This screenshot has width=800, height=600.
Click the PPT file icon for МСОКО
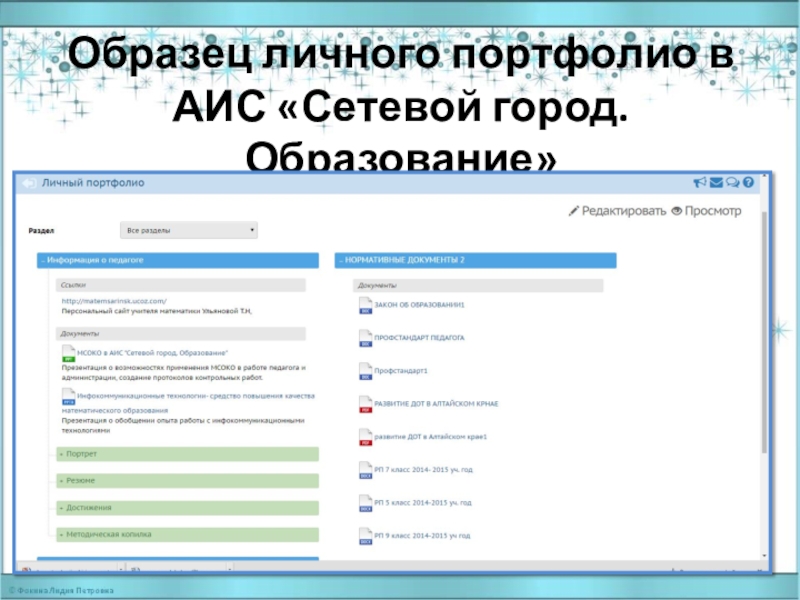[x=68, y=354]
